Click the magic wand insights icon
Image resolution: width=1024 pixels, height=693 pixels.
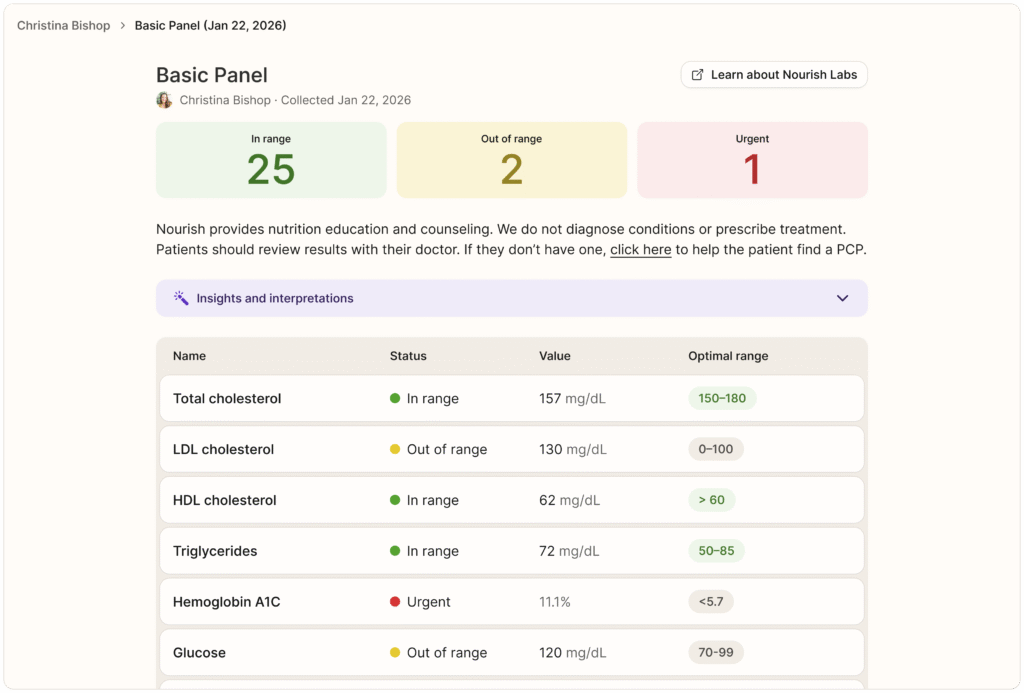[x=181, y=298]
